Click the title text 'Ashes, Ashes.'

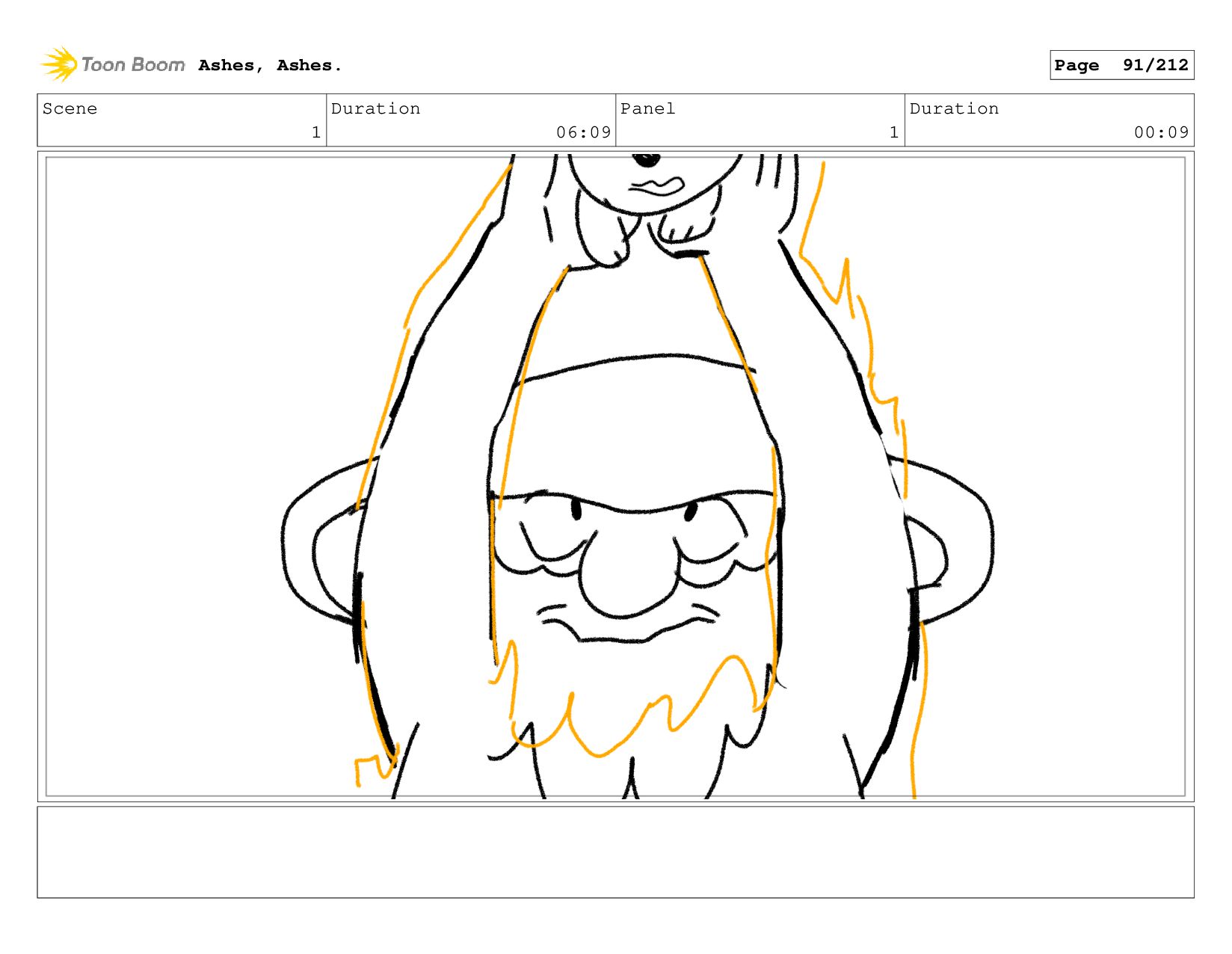click(x=270, y=66)
